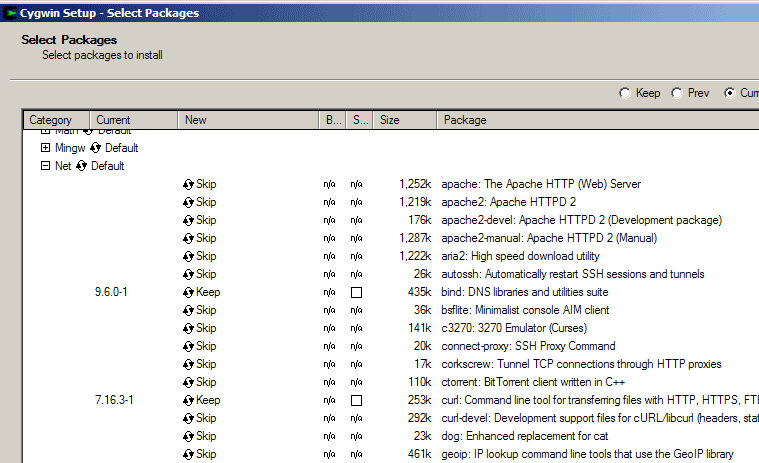Collapse the Net category
Image resolution: width=759 pixels, height=463 pixels.
[x=45, y=165]
